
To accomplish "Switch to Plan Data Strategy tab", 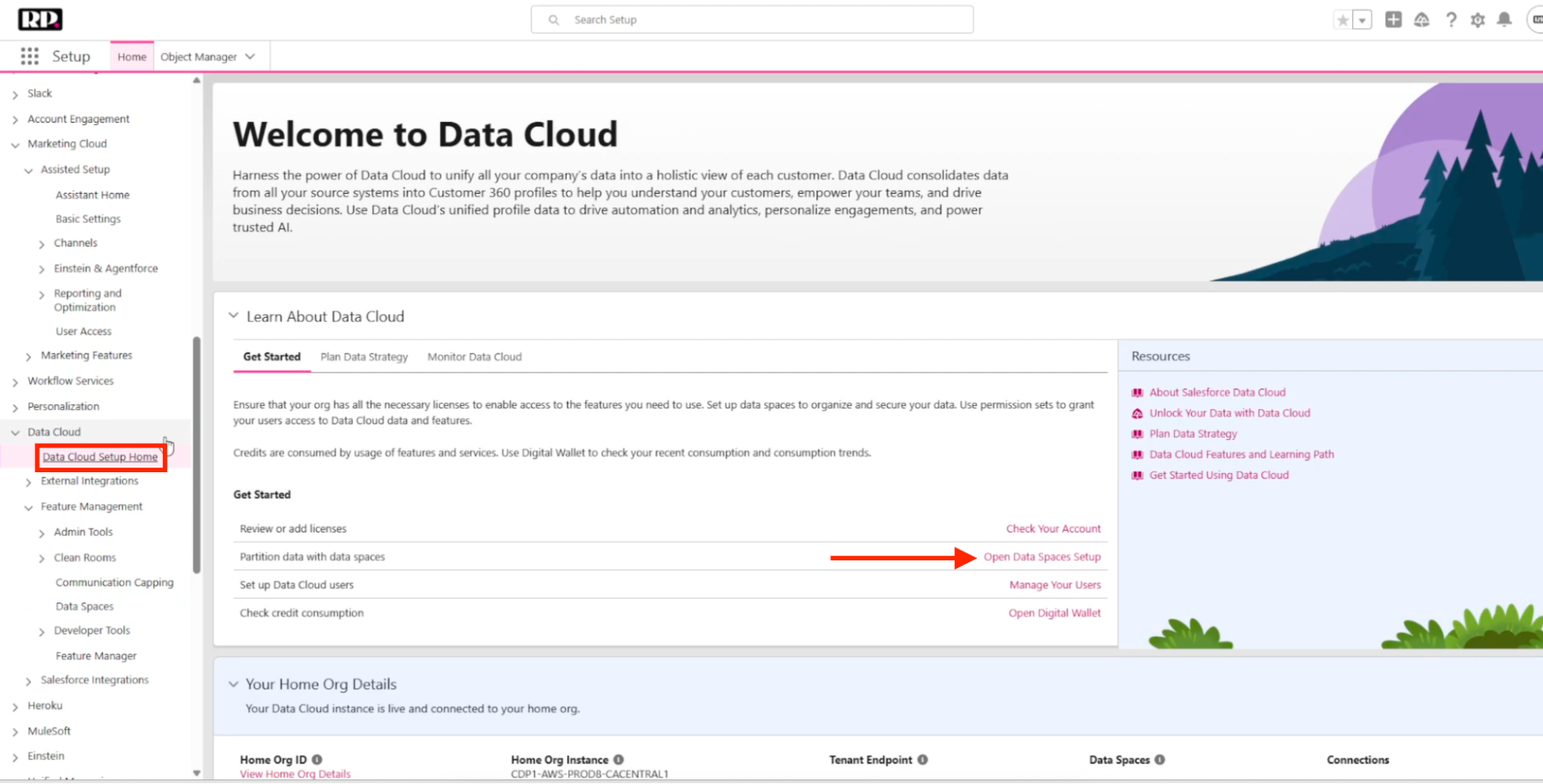I will coord(364,357).
